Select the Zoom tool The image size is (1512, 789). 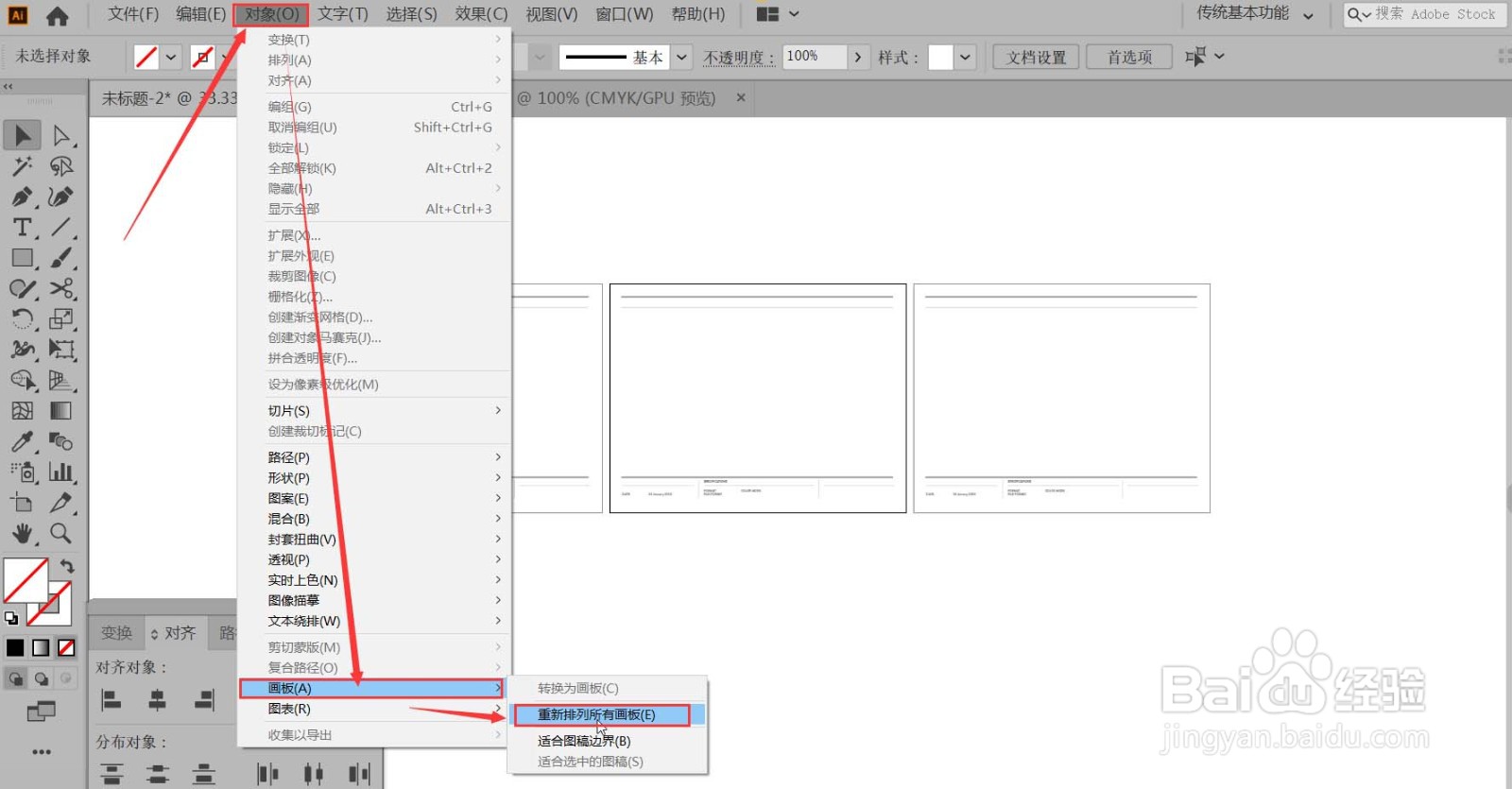pyautogui.click(x=61, y=533)
